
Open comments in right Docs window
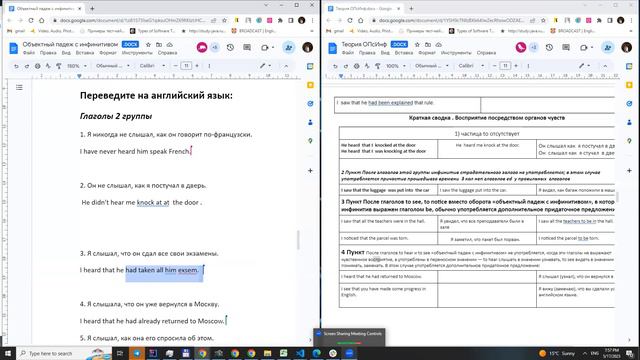tap(566, 47)
